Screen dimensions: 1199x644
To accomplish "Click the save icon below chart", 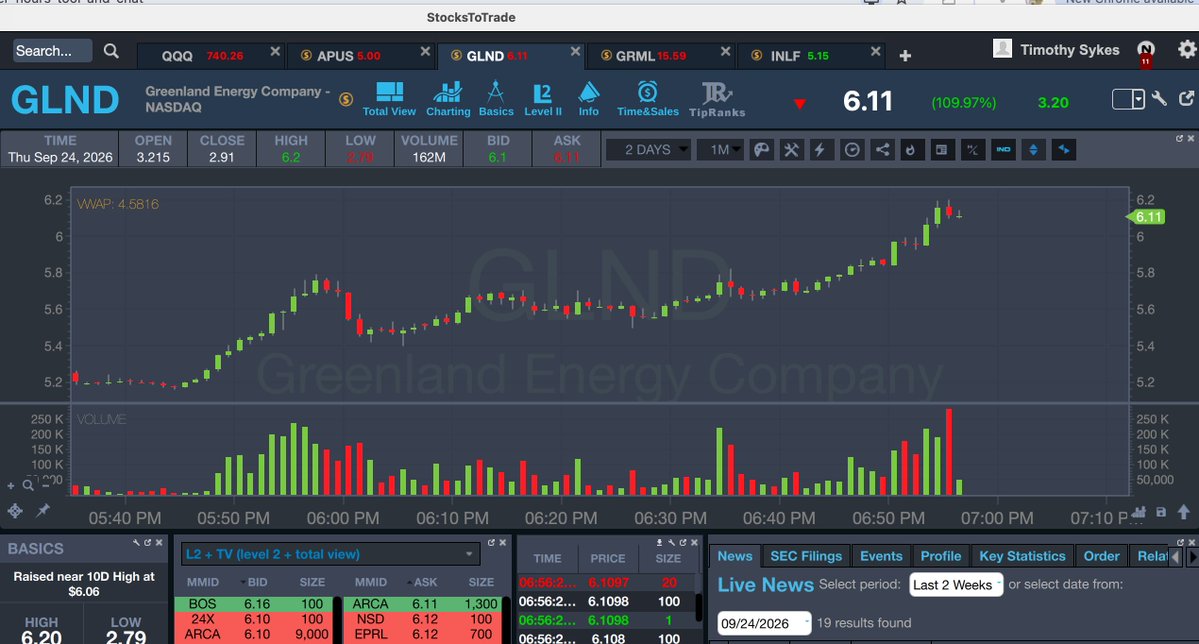I will point(1161,512).
